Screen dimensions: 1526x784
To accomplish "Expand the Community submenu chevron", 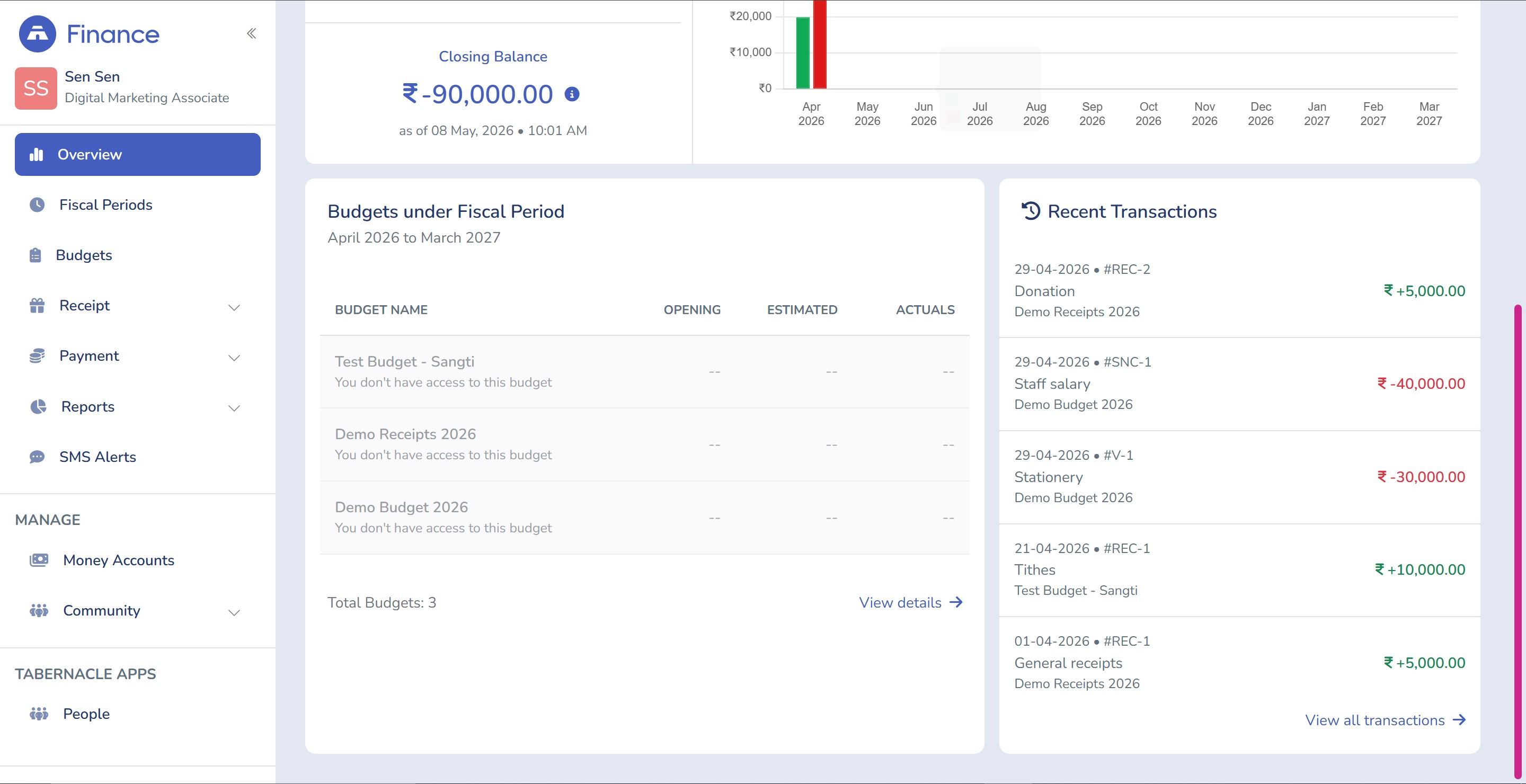I will pyautogui.click(x=235, y=612).
